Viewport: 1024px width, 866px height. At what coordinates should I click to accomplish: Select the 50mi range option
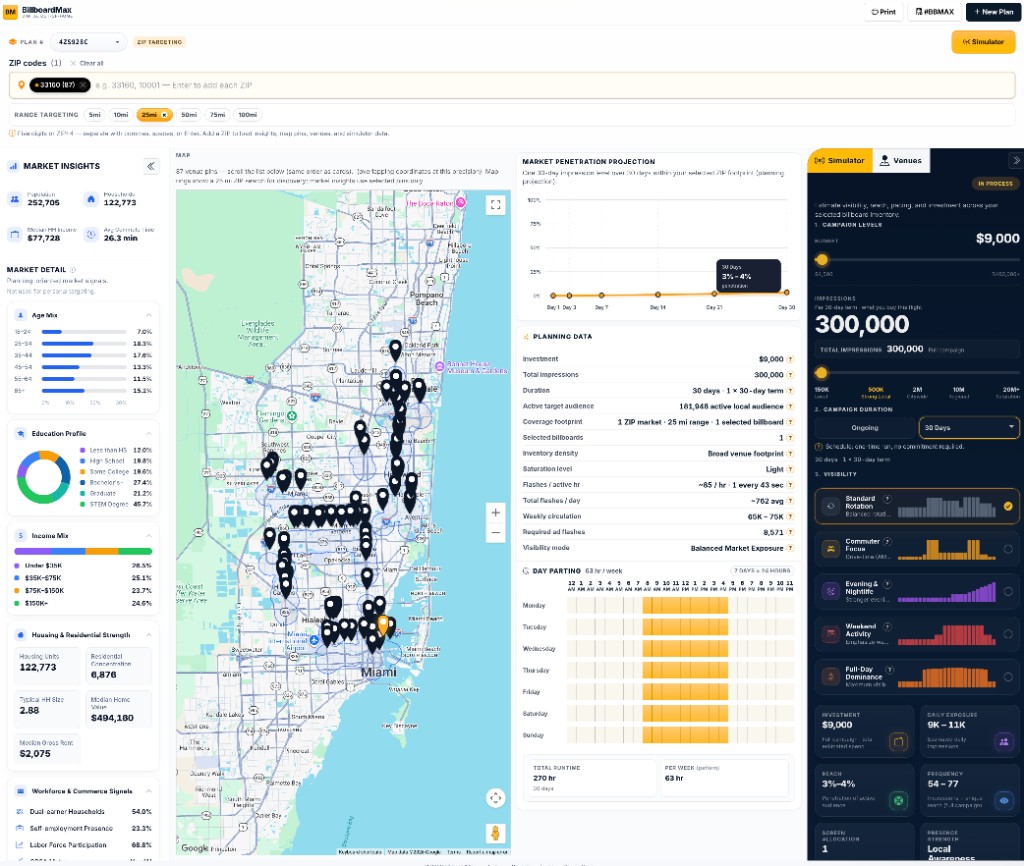pos(189,115)
